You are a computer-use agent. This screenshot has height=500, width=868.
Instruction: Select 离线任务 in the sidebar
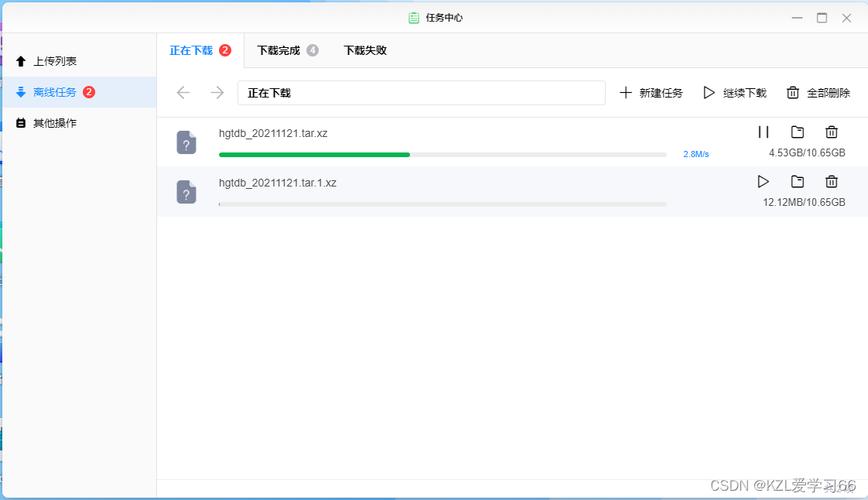[79, 92]
